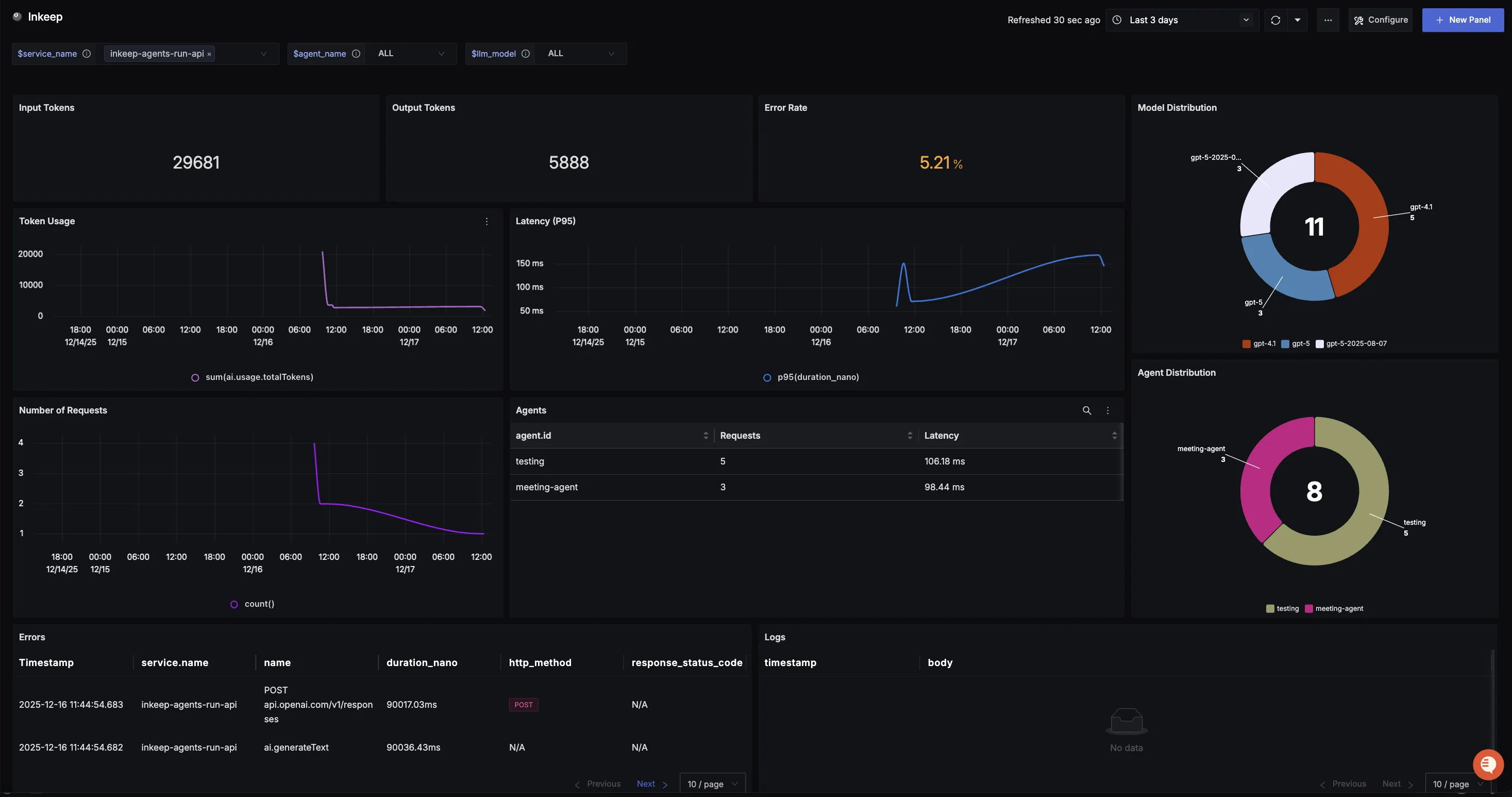Image resolution: width=1512 pixels, height=797 pixels.
Task: Open the 10 / page selector under Errors
Action: point(711,784)
